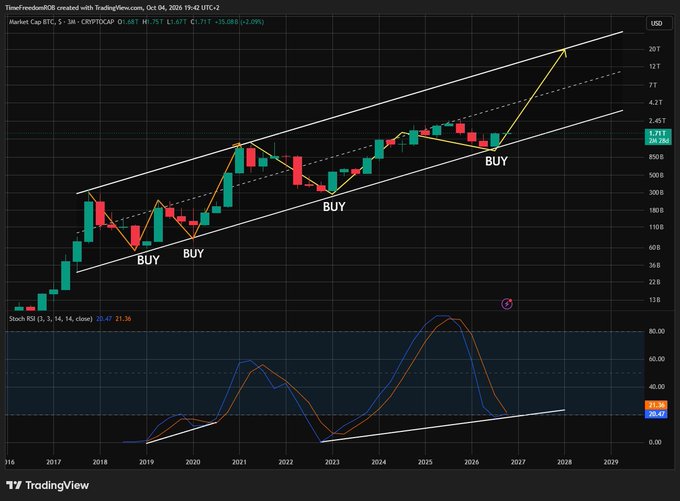Image resolution: width=680 pixels, height=501 pixels.
Task: Click the 80.00 Stoch RSI axis label
Action: click(x=657, y=331)
